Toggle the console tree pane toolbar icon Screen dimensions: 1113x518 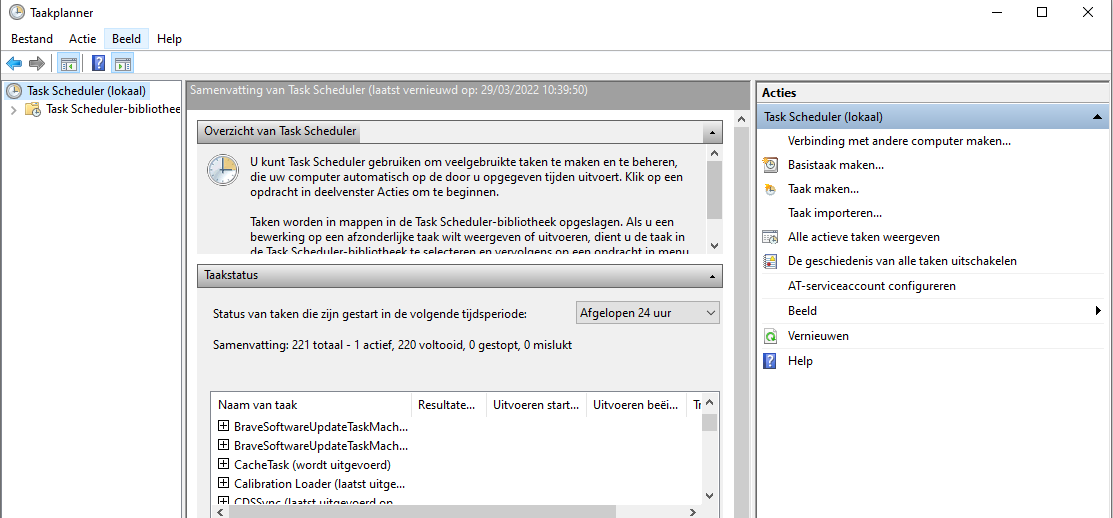coord(69,64)
